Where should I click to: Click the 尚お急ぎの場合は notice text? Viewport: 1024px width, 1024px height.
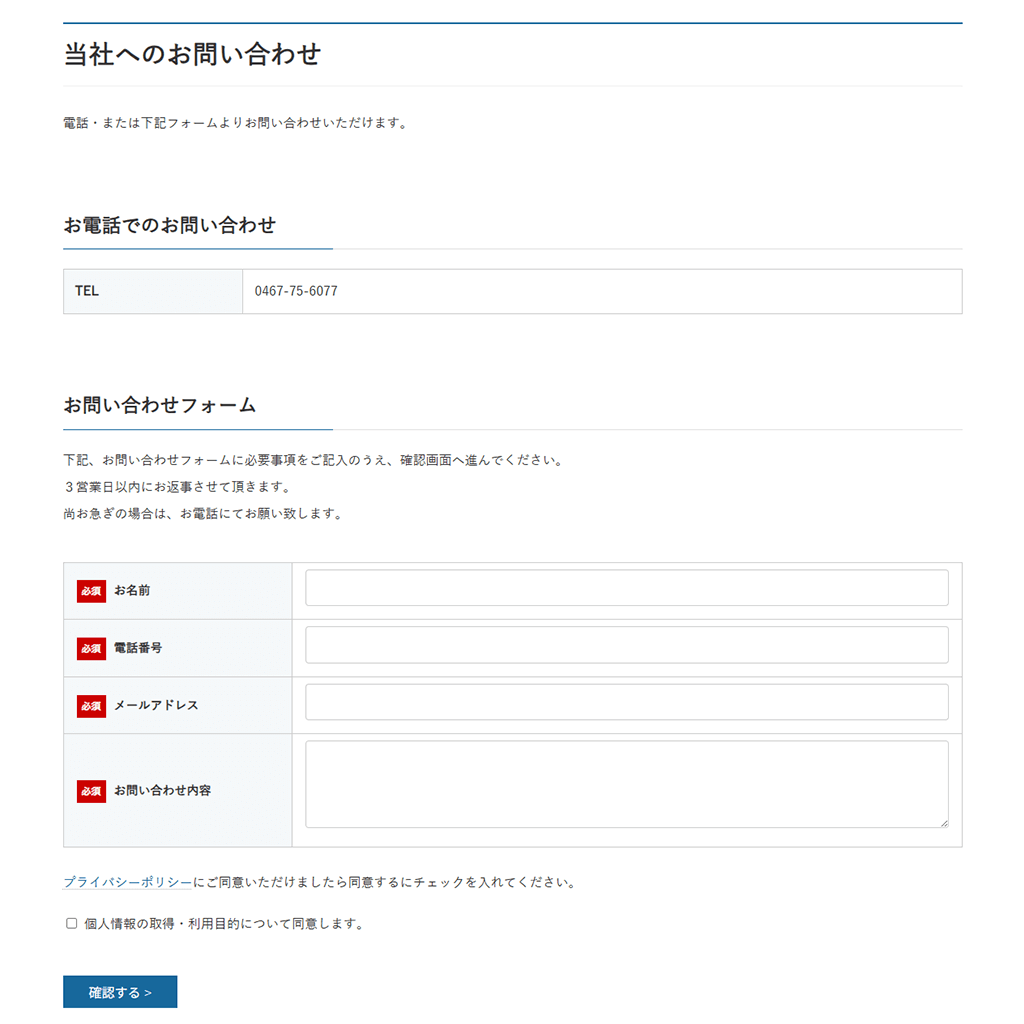click(203, 513)
